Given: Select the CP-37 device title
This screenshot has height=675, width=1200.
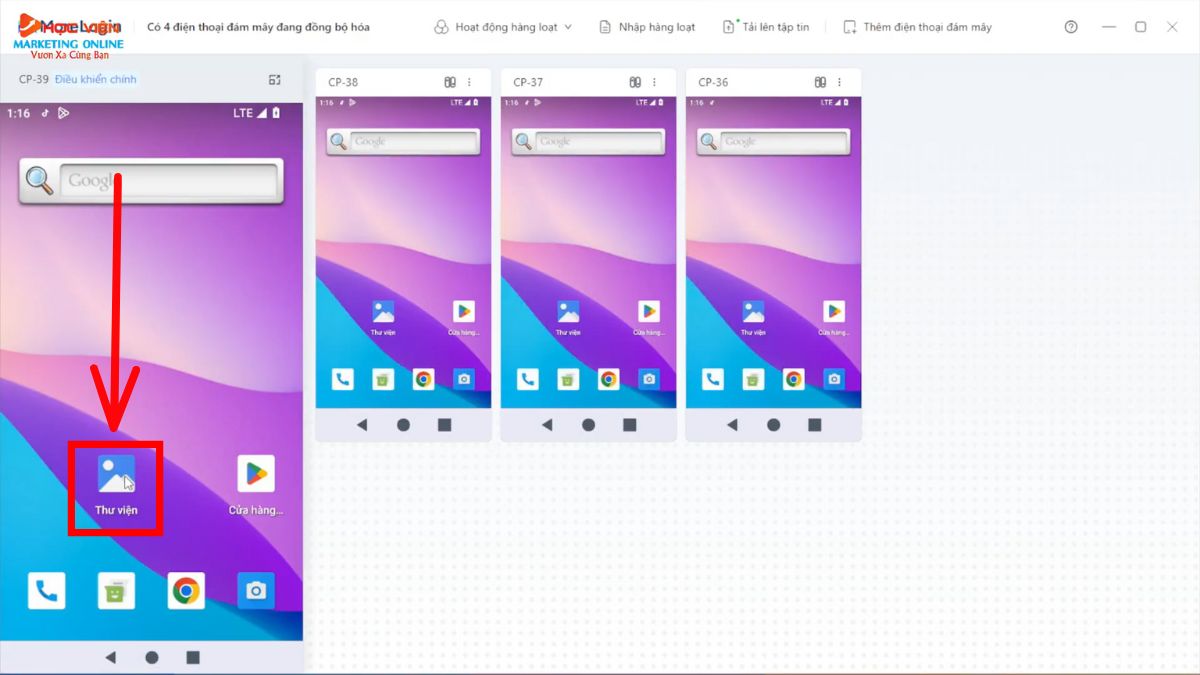Looking at the screenshot, I should [528, 82].
